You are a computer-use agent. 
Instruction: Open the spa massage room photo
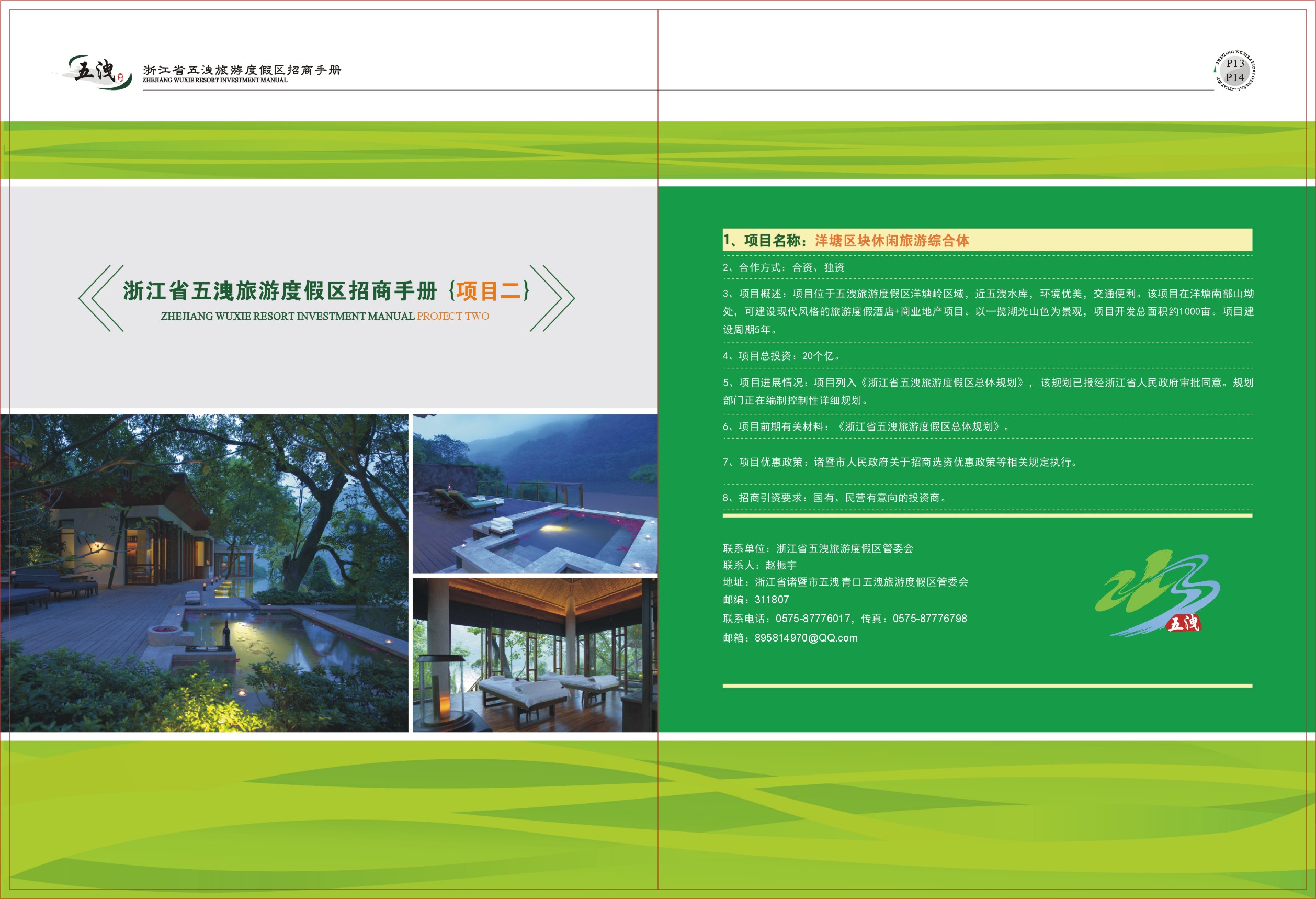[x=535, y=655]
